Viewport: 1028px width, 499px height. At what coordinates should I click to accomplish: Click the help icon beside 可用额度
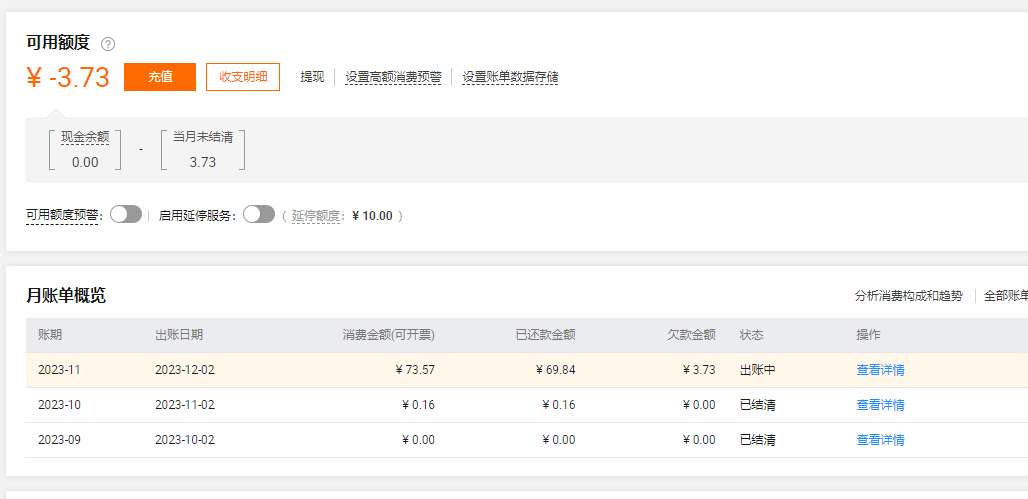click(108, 44)
